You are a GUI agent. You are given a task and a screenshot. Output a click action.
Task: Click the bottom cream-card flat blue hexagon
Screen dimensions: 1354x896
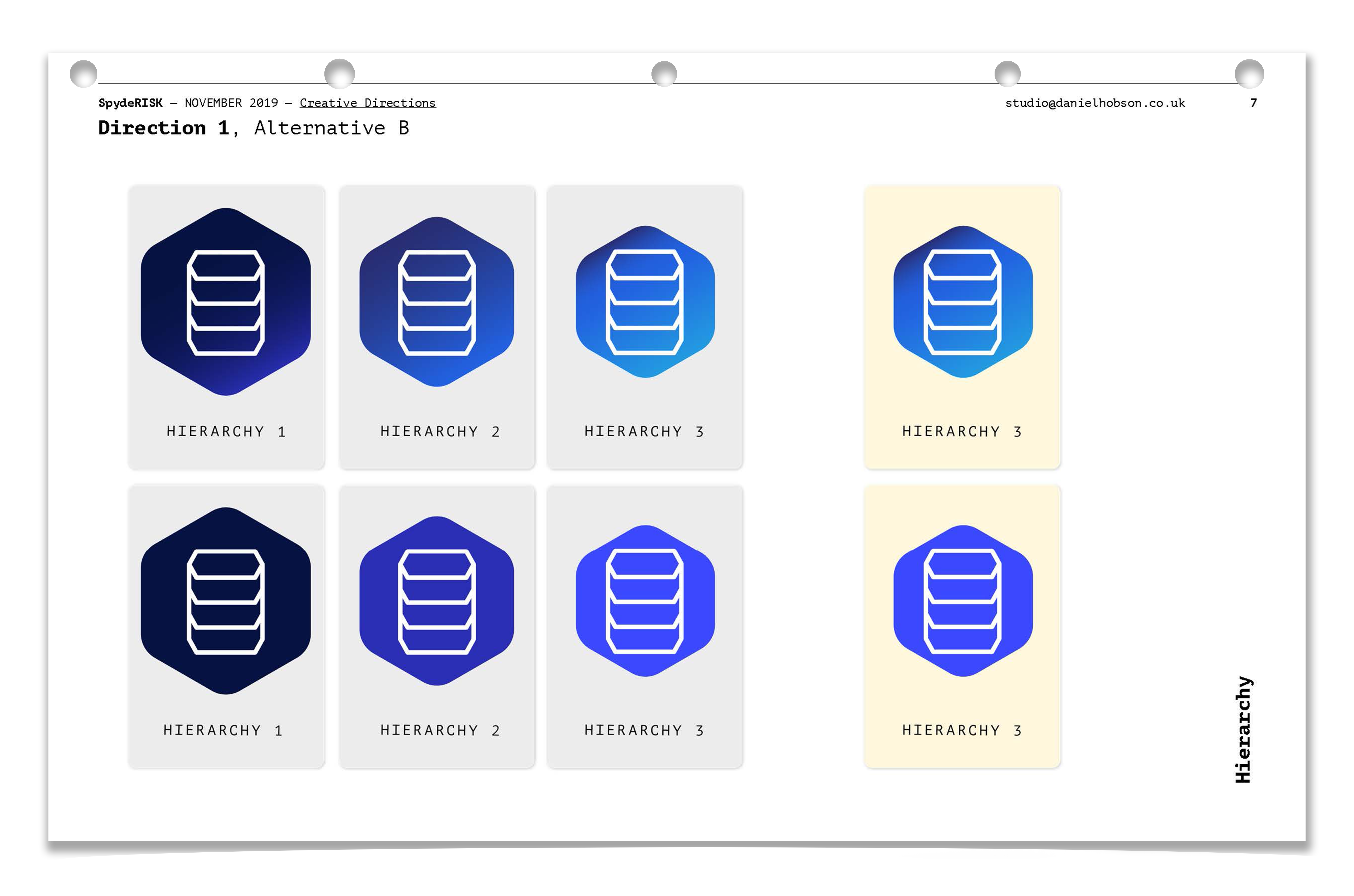963,601
